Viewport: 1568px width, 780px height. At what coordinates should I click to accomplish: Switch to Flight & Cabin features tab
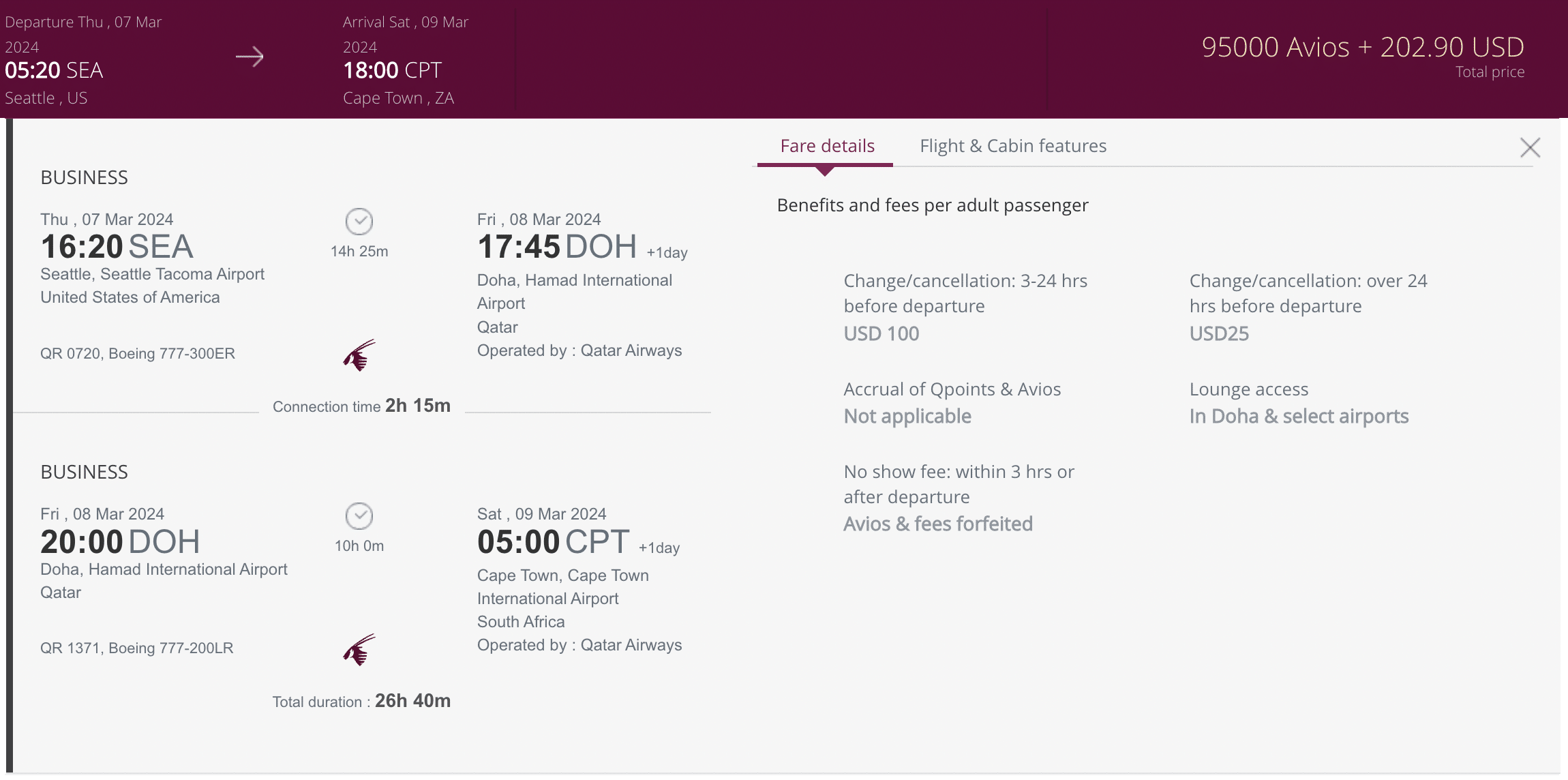pyautogui.click(x=1012, y=146)
